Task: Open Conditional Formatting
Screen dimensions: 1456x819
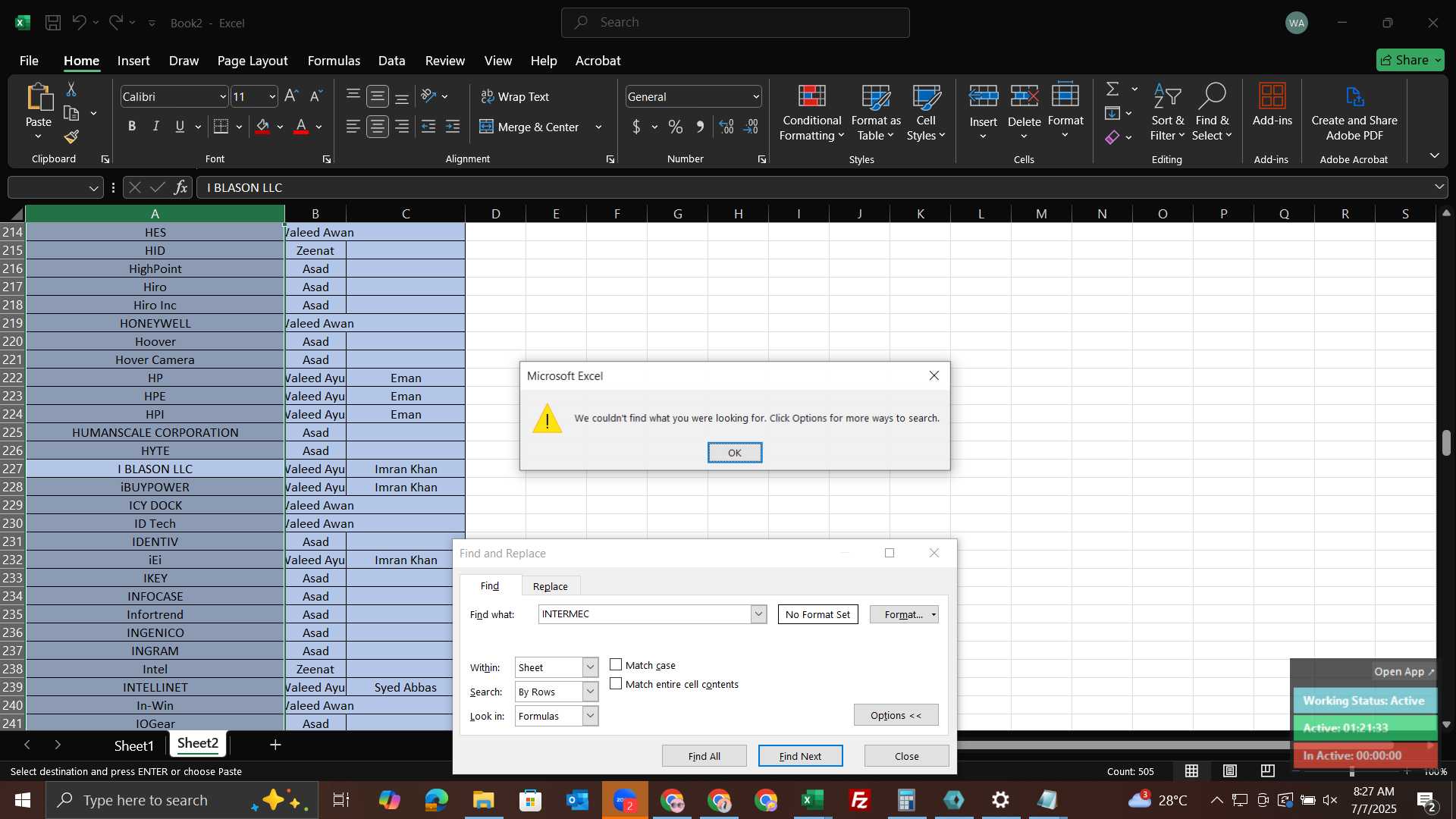Action: 811,112
